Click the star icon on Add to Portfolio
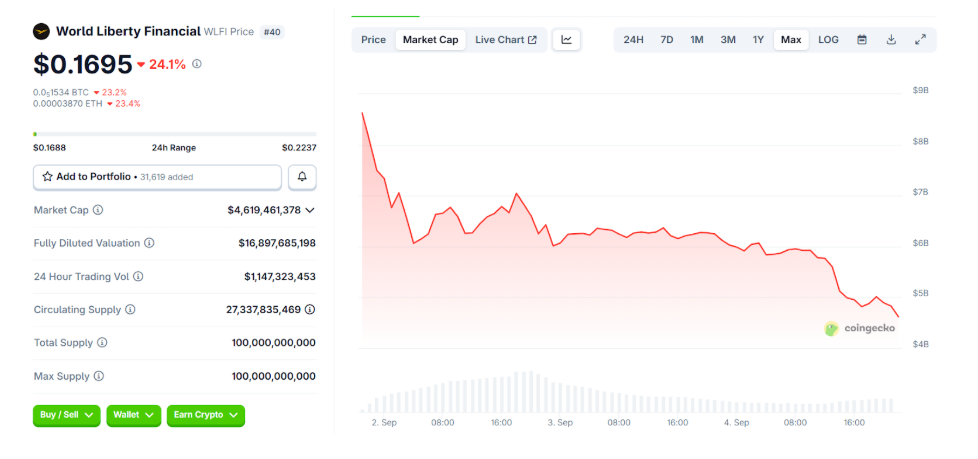 click(x=47, y=177)
